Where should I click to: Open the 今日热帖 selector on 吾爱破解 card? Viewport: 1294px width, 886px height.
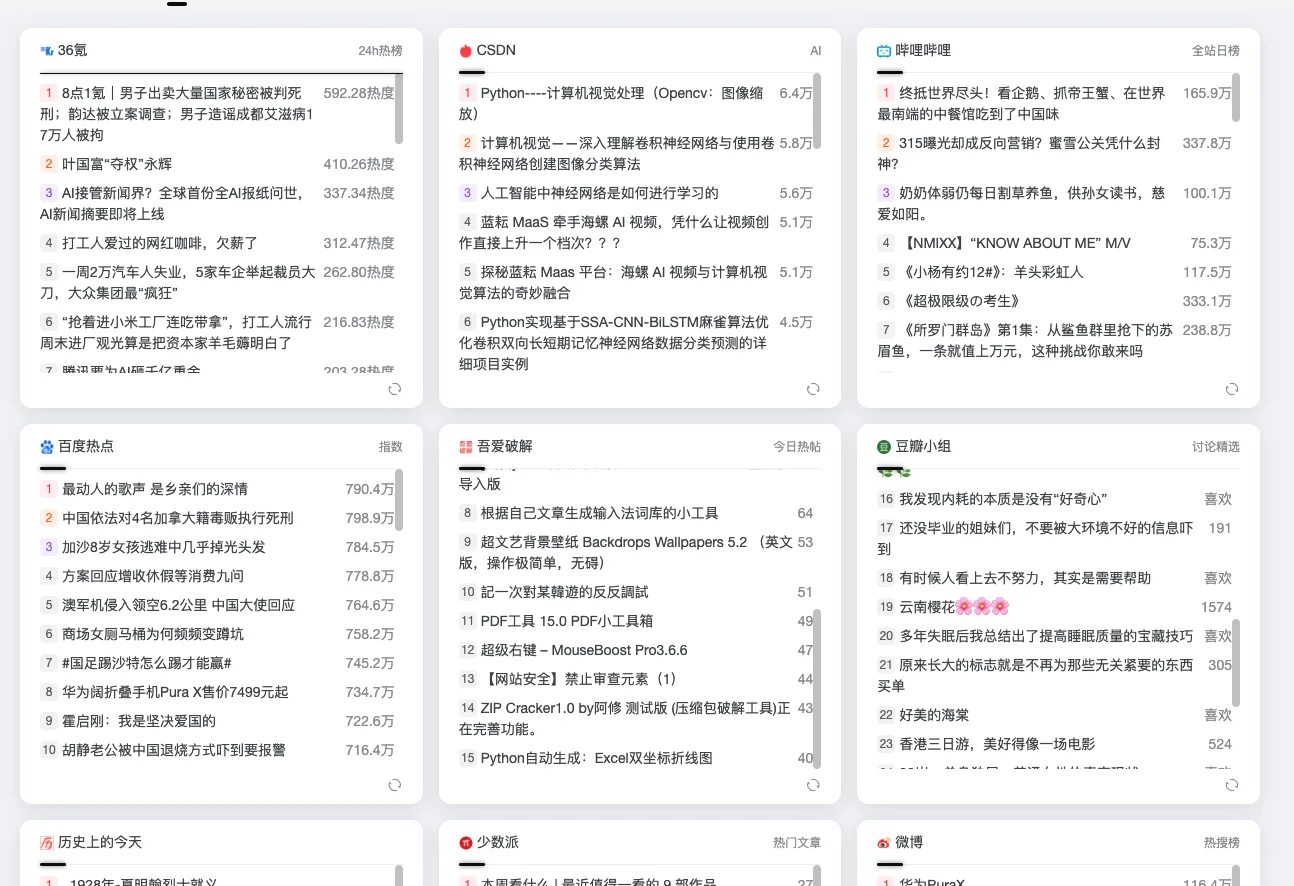pyautogui.click(x=796, y=446)
